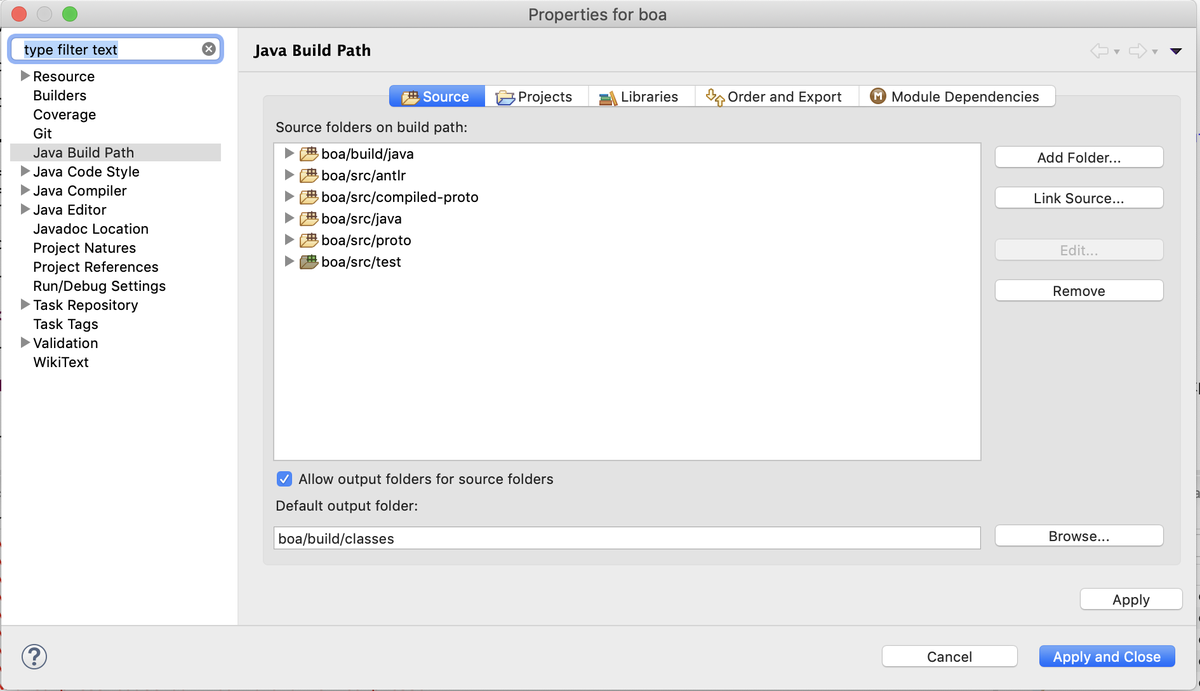This screenshot has width=1200, height=691.
Task: Uncheck Allow output folders for source folders
Action: coord(284,479)
